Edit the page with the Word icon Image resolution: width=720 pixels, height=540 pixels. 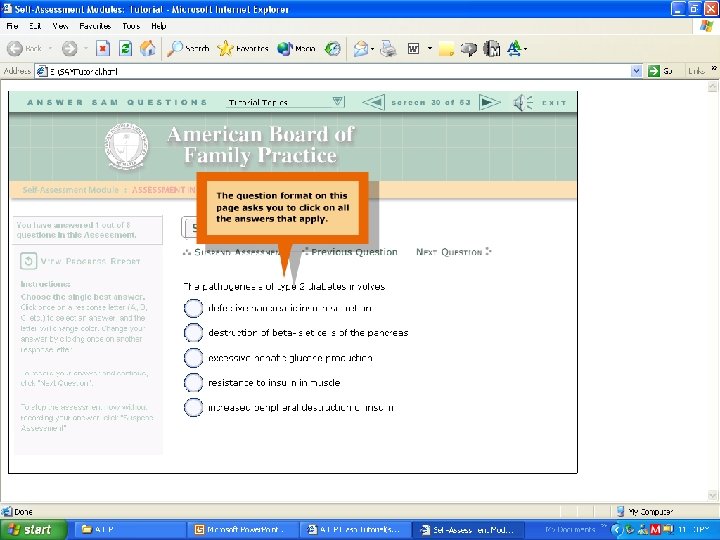(413, 48)
